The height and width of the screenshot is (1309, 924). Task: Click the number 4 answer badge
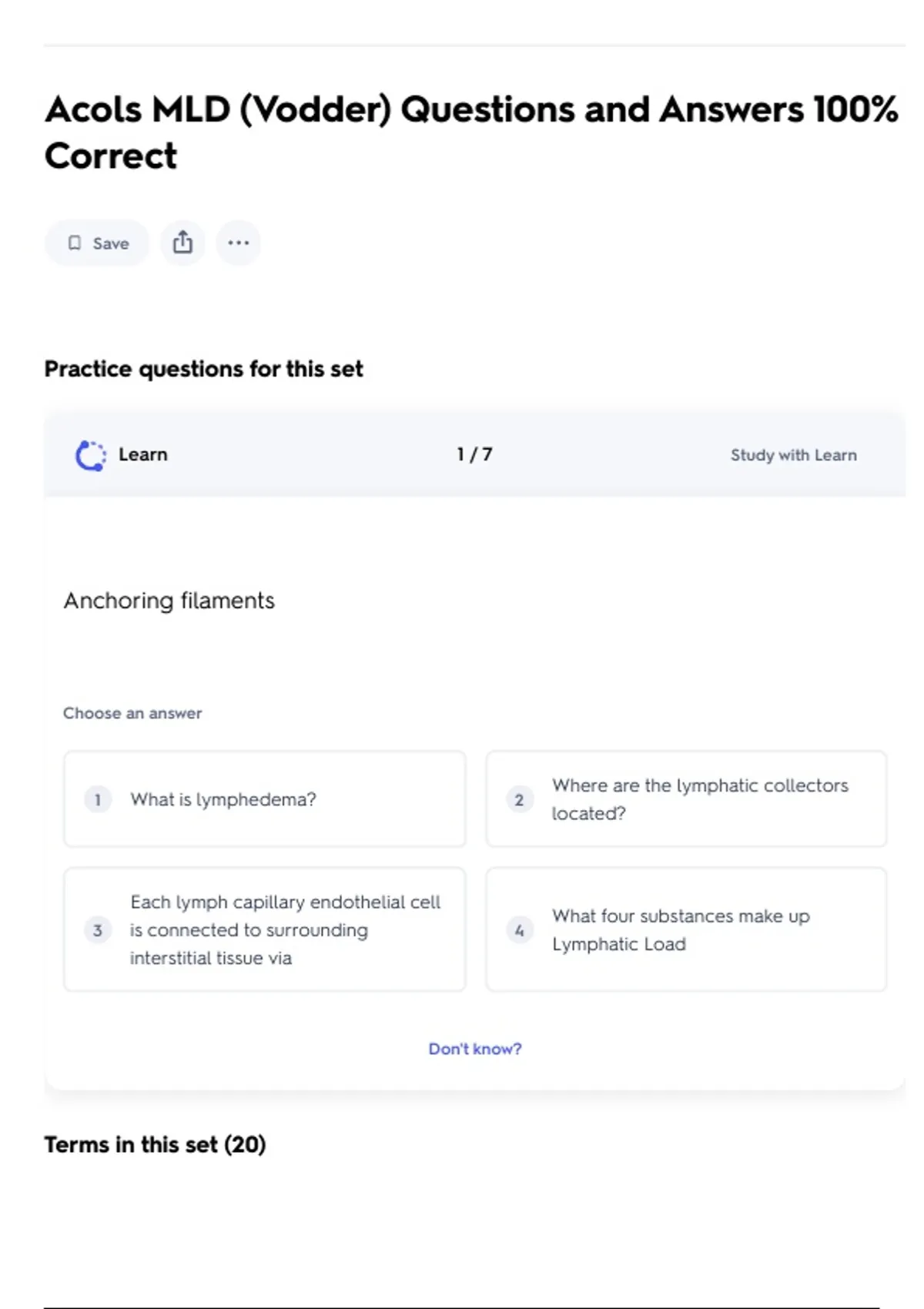click(520, 930)
